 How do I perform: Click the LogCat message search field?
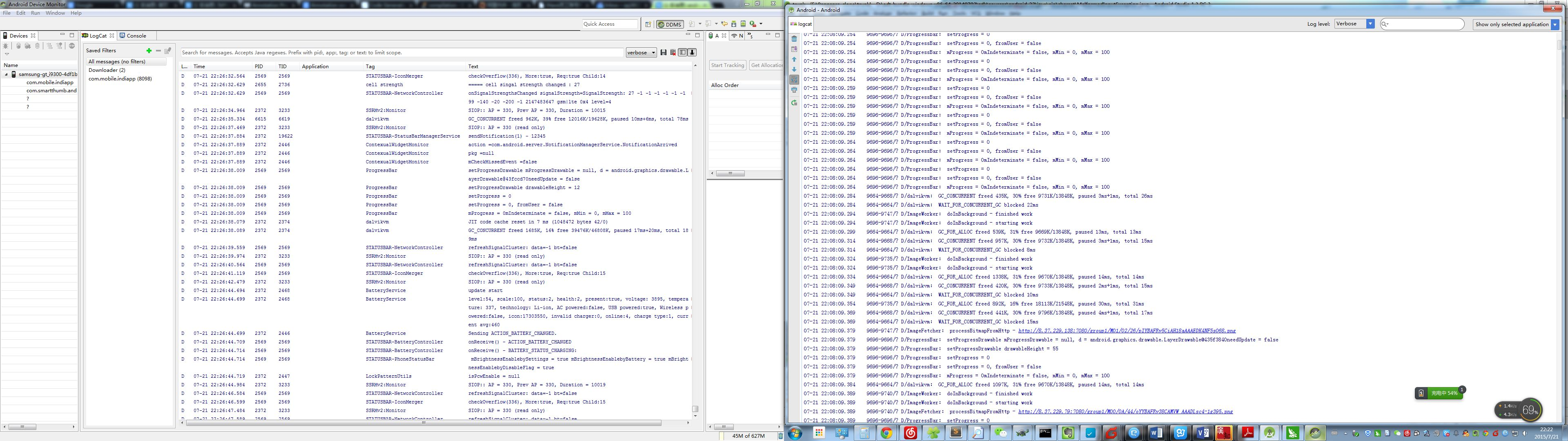point(402,52)
